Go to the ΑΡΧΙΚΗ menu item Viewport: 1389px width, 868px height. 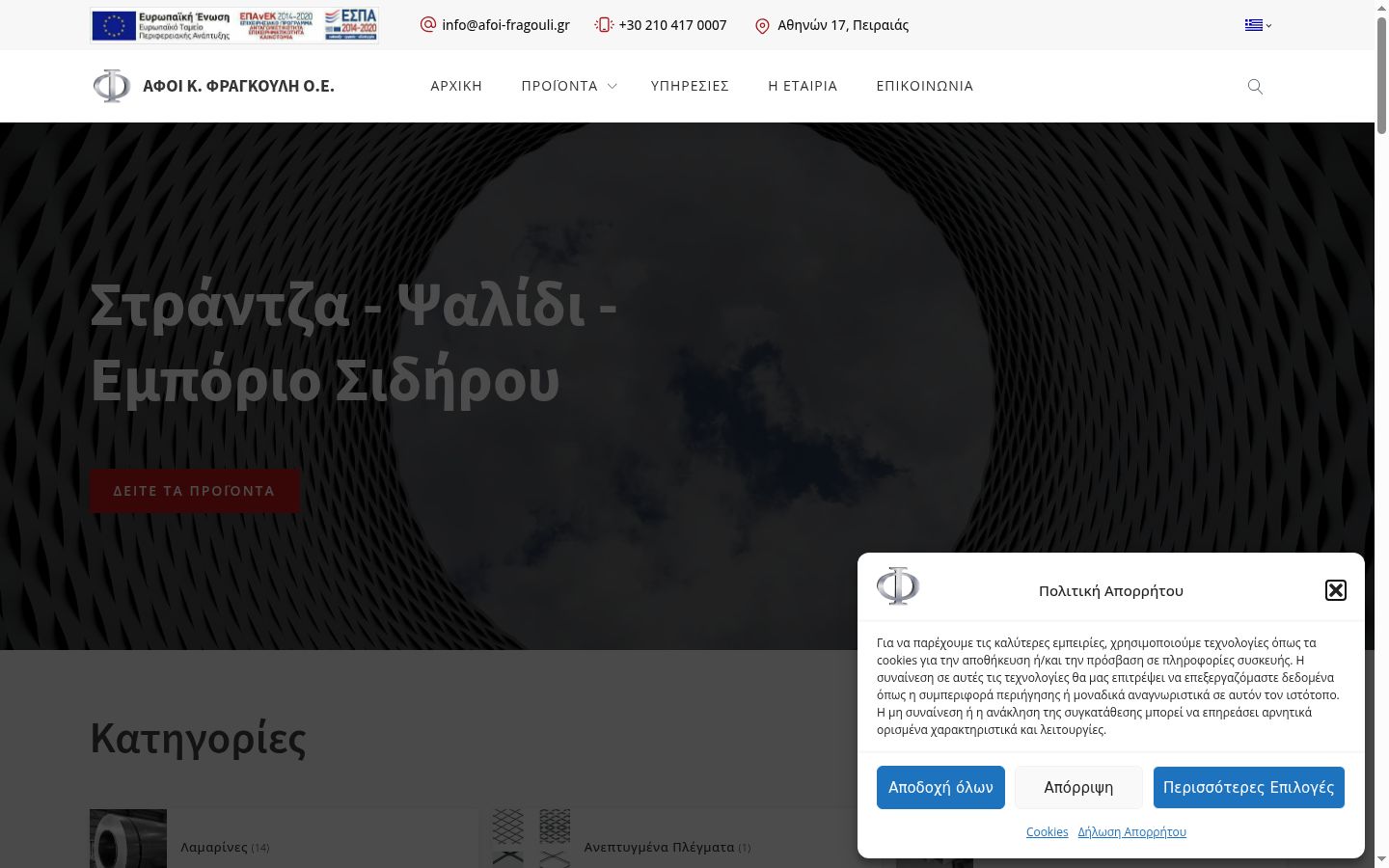click(456, 86)
